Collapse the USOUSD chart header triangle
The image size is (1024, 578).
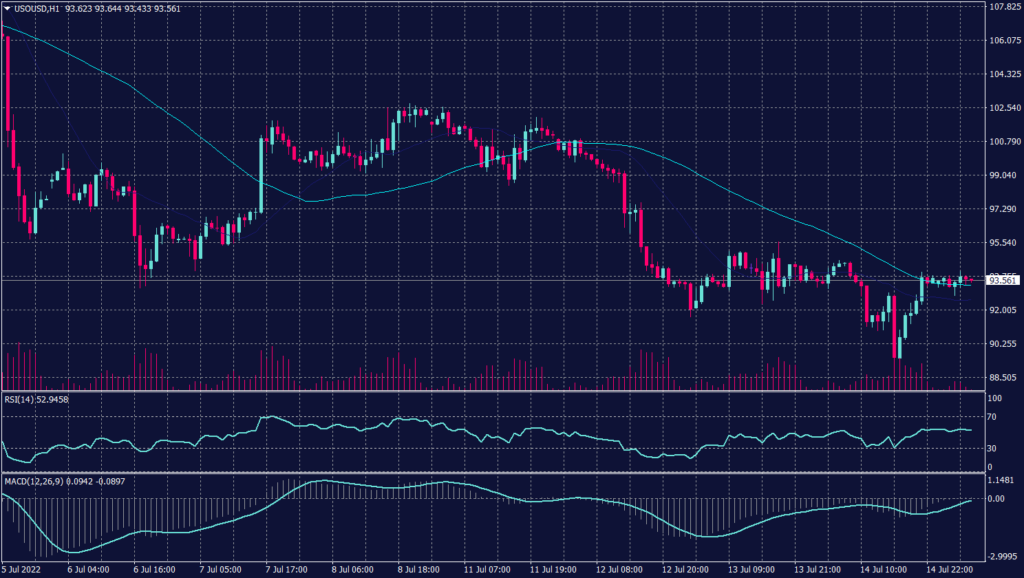click(x=8, y=7)
